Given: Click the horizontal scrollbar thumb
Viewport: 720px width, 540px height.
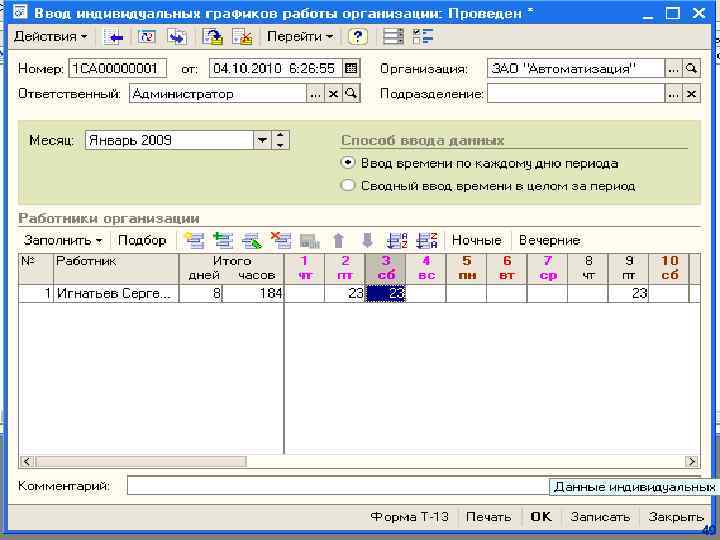Looking at the screenshot, I should [x=141, y=461].
